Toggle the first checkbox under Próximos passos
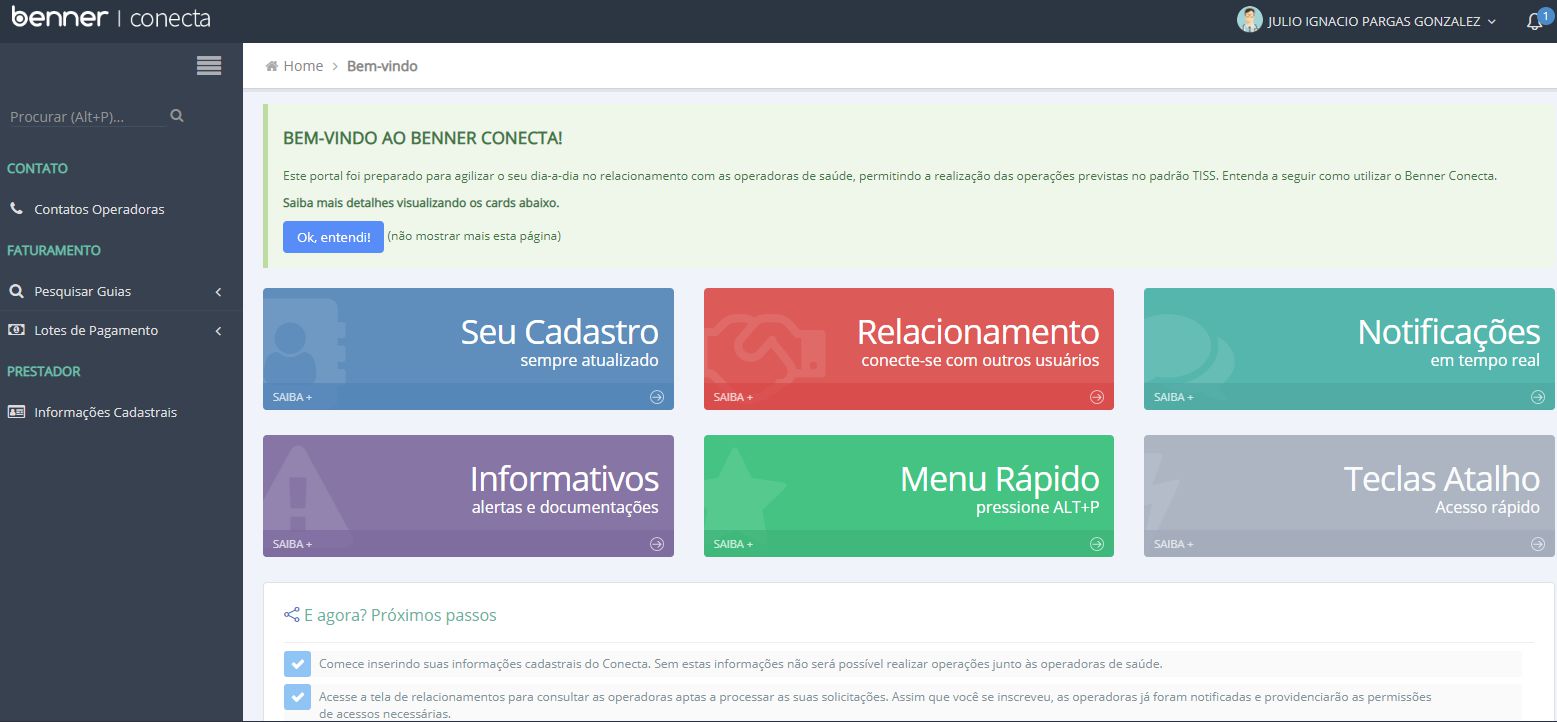 (297, 664)
